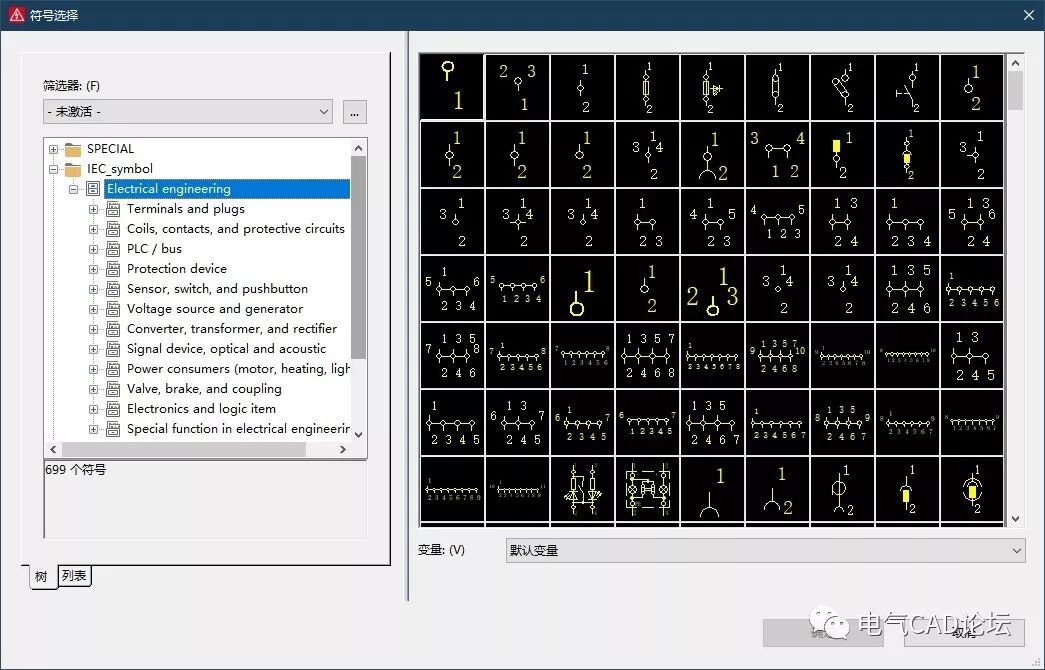Select the terminal symbol with a switch contact

coord(907,87)
